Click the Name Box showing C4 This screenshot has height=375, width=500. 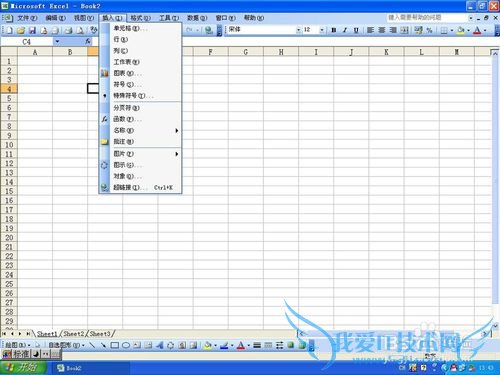point(27,42)
